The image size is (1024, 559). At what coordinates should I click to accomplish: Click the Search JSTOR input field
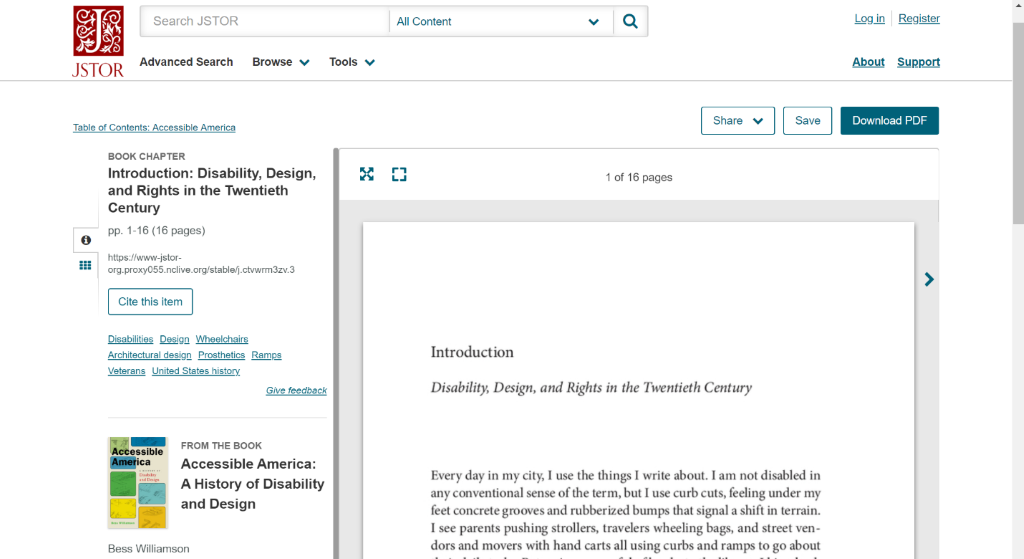coord(265,21)
